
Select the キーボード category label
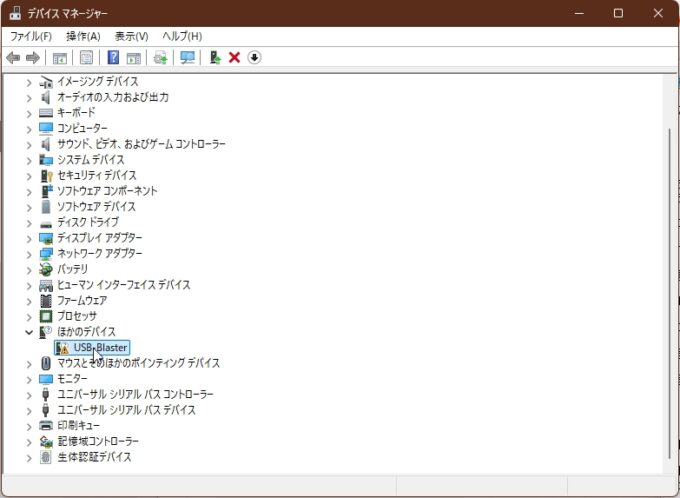[76, 113]
